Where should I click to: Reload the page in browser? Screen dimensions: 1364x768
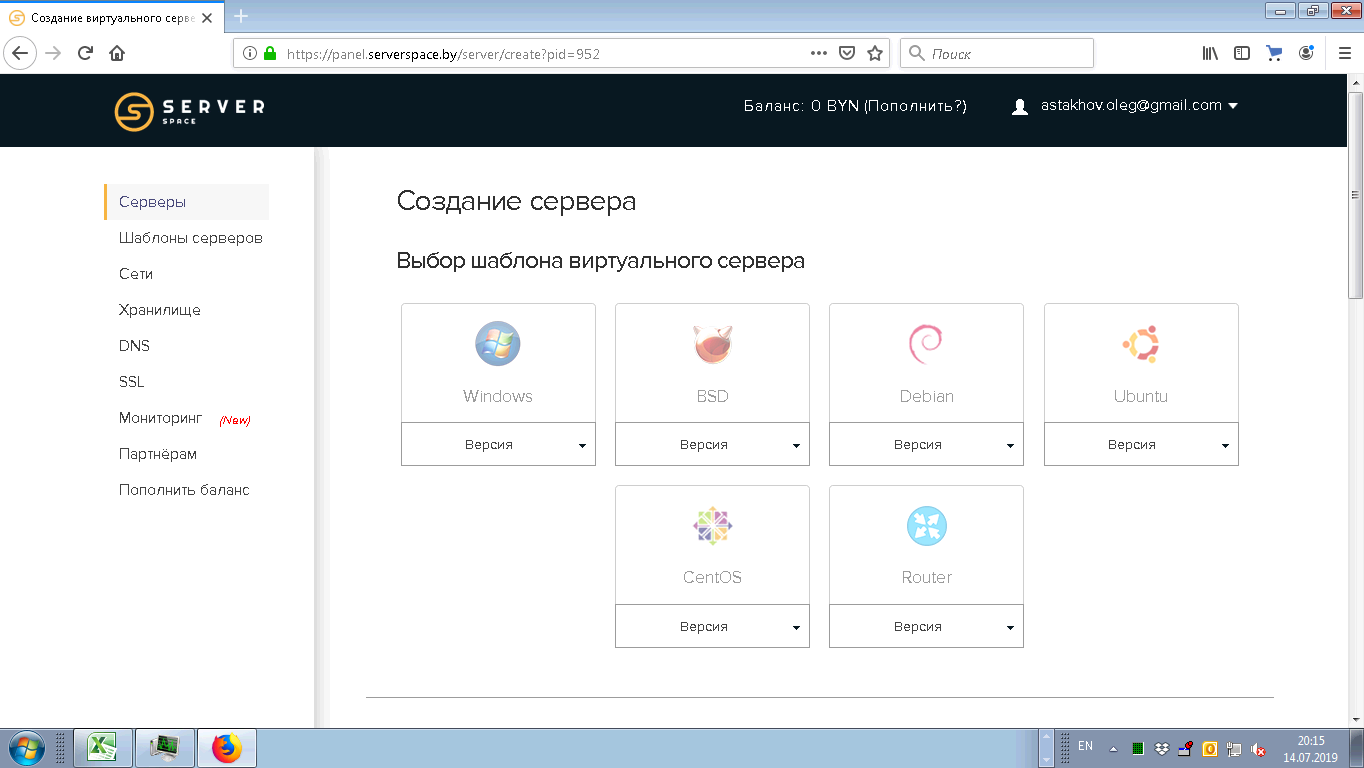86,54
